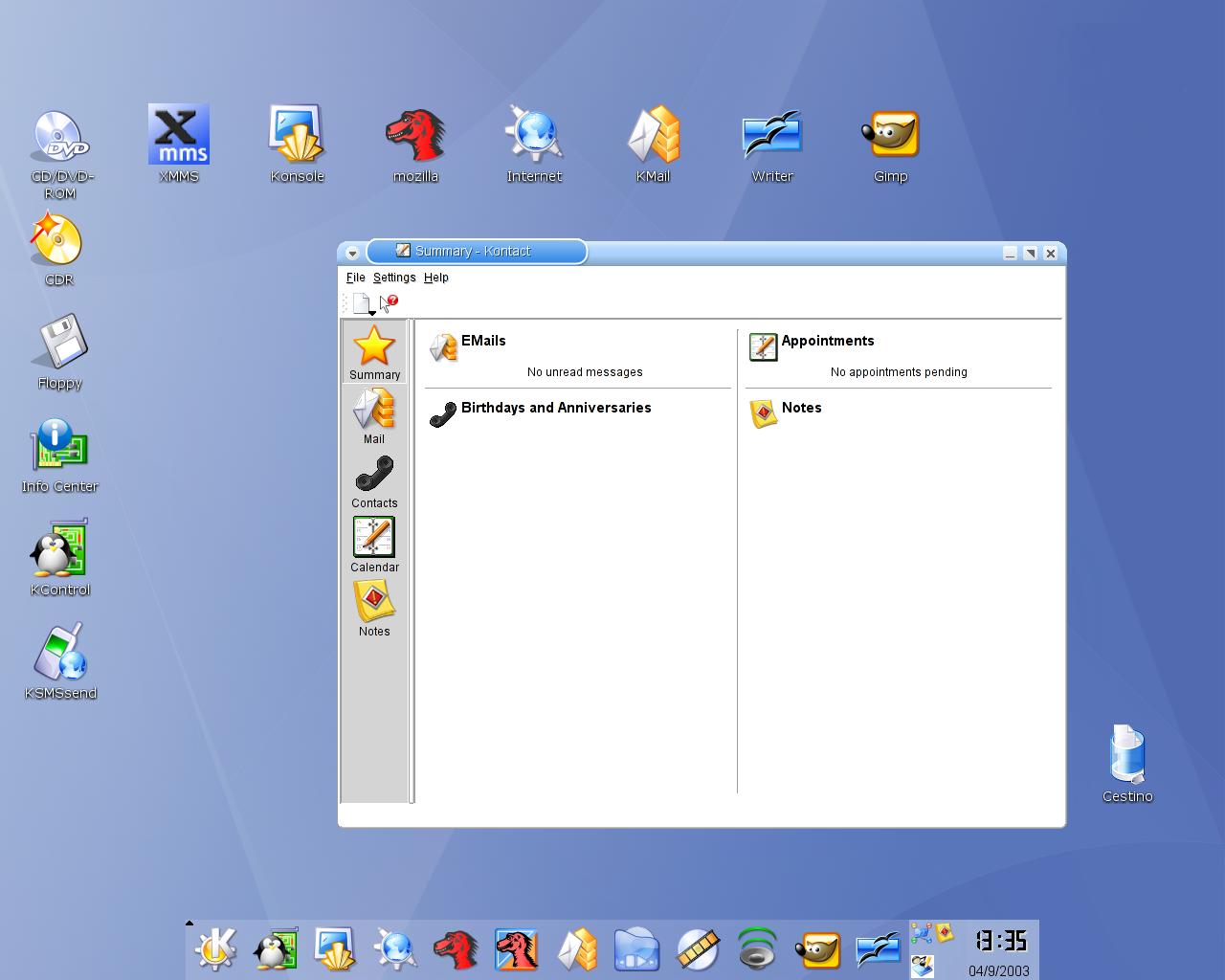The image size is (1225, 980).
Task: Click the network system tray icon
Action: [x=922, y=933]
